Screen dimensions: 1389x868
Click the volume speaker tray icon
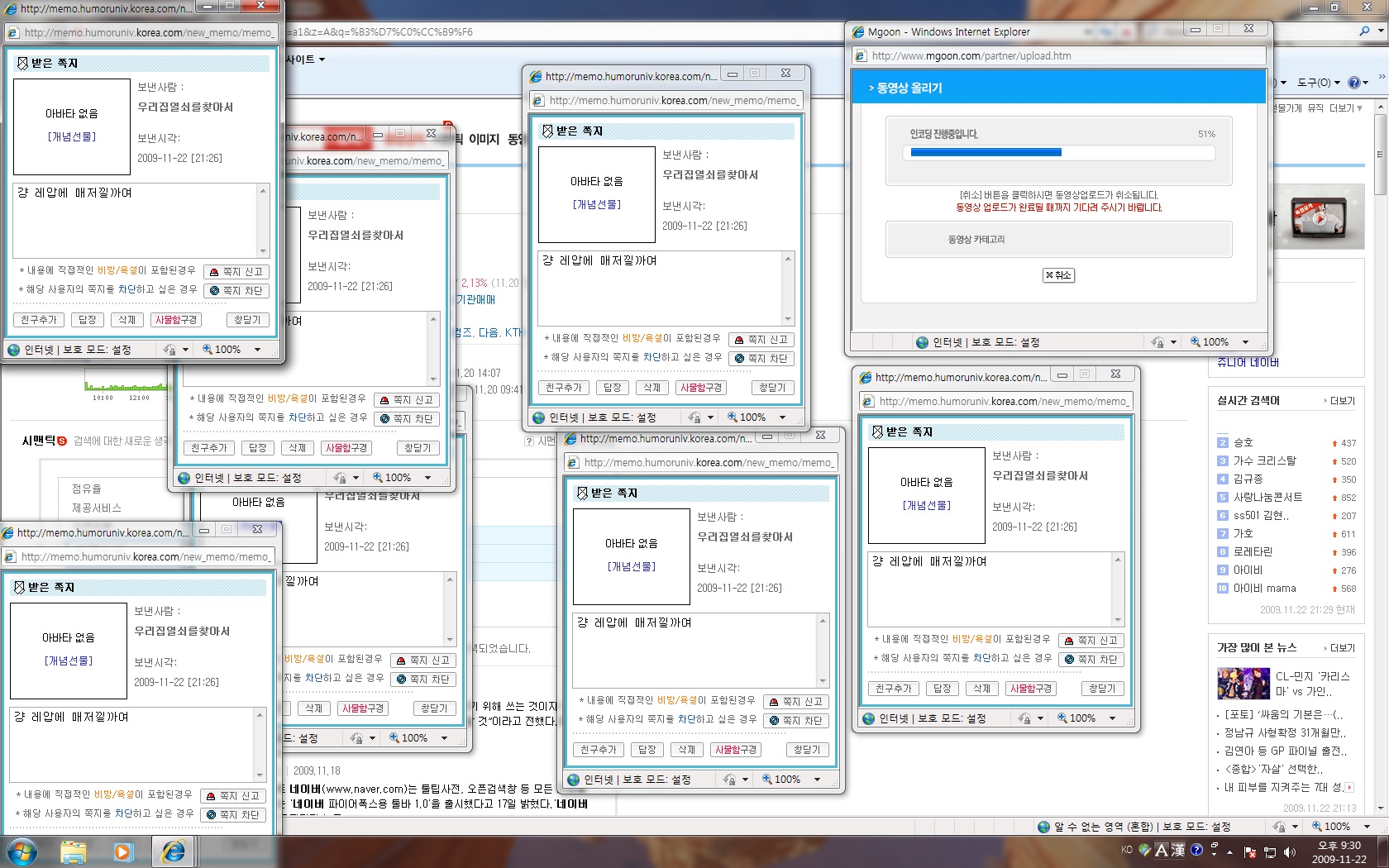1290,851
